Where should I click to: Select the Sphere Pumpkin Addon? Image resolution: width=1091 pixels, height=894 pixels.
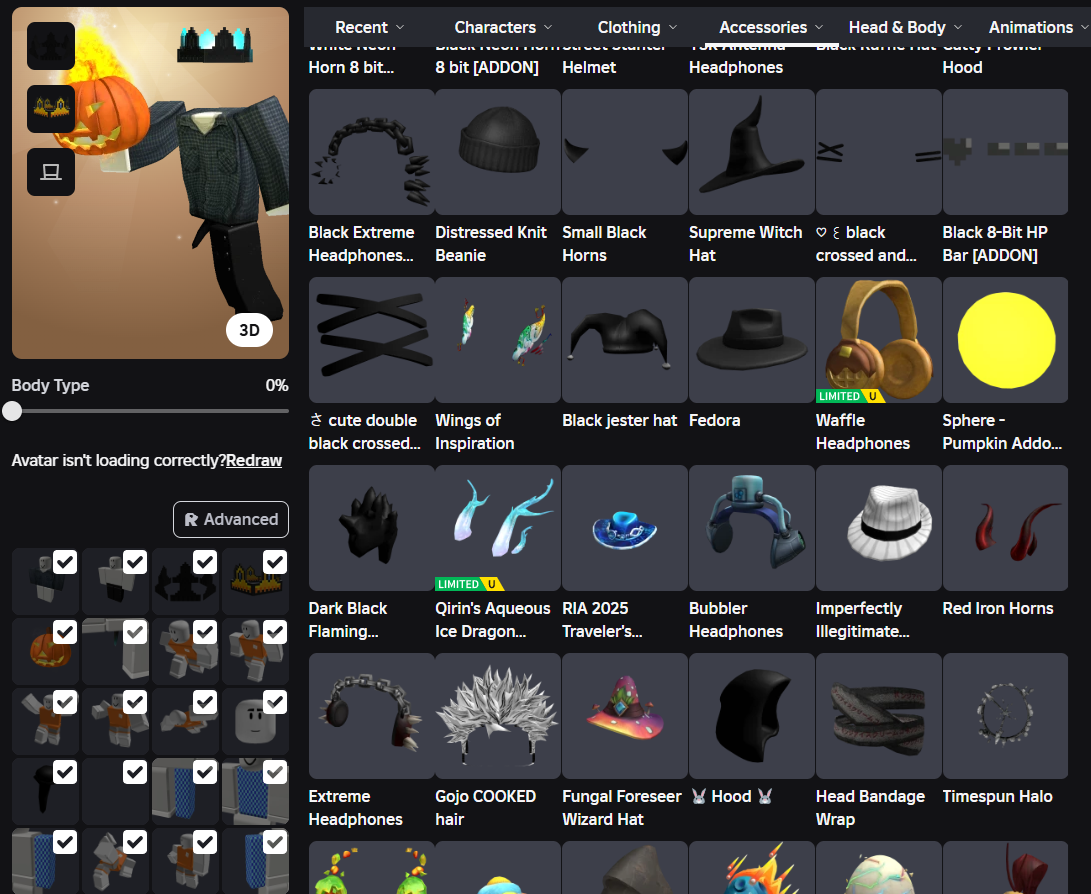coord(1005,340)
